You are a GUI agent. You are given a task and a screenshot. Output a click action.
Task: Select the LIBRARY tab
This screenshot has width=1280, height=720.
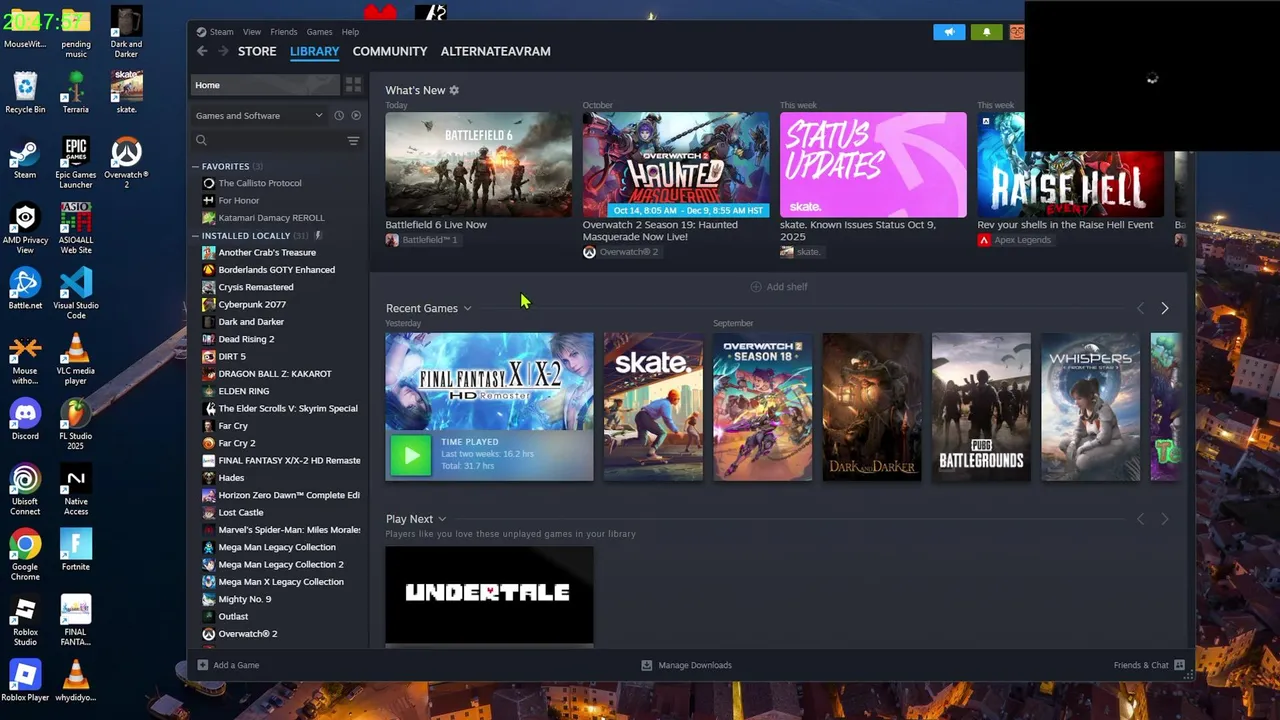tap(315, 51)
